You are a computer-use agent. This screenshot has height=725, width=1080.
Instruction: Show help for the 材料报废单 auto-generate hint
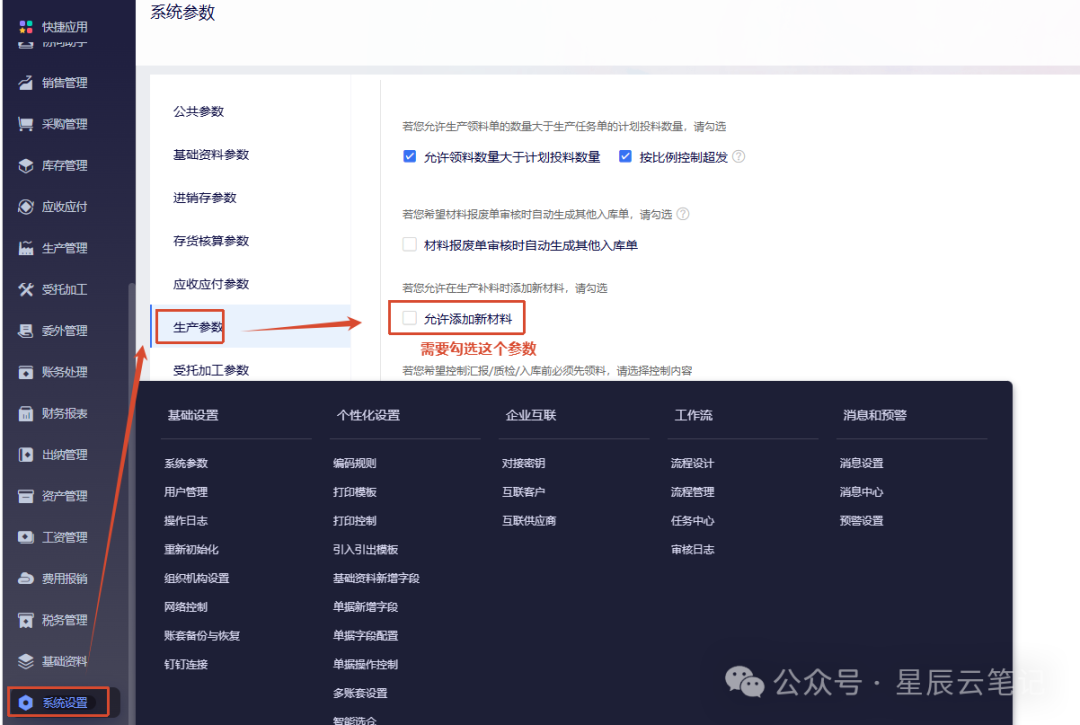pyautogui.click(x=683, y=213)
